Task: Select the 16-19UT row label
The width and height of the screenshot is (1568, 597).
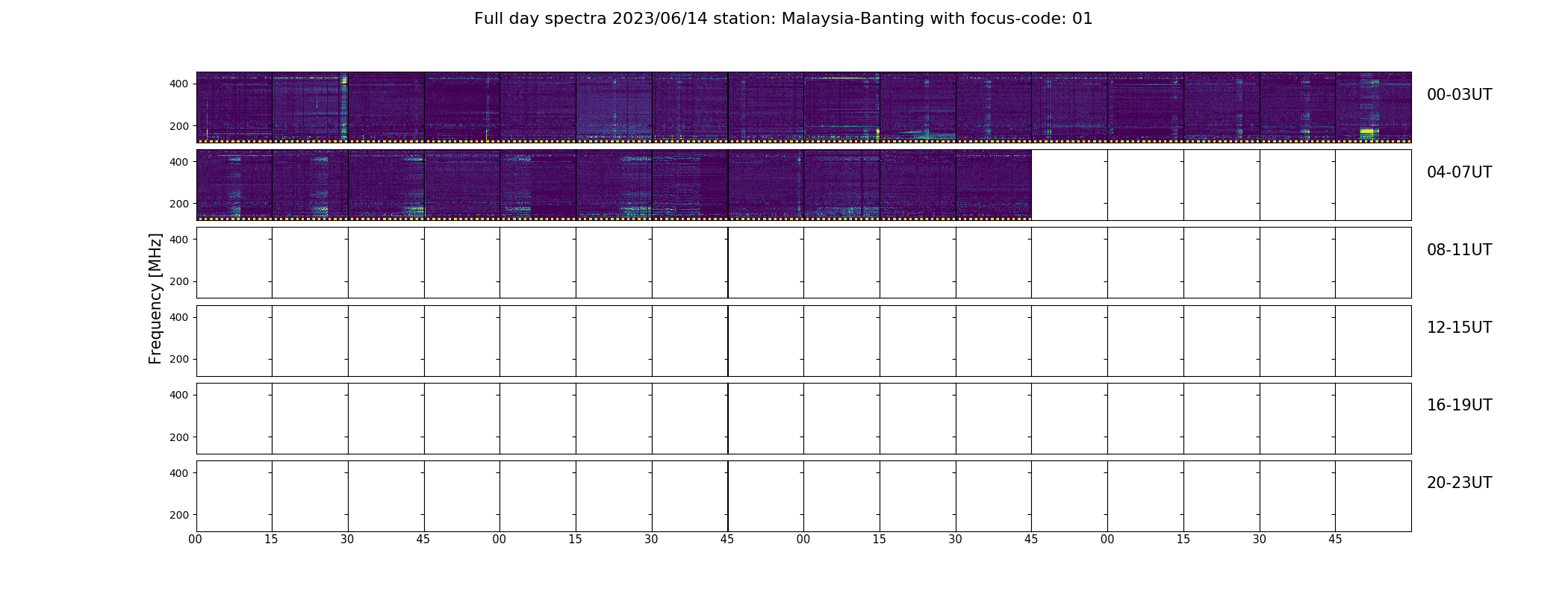Action: point(1459,405)
